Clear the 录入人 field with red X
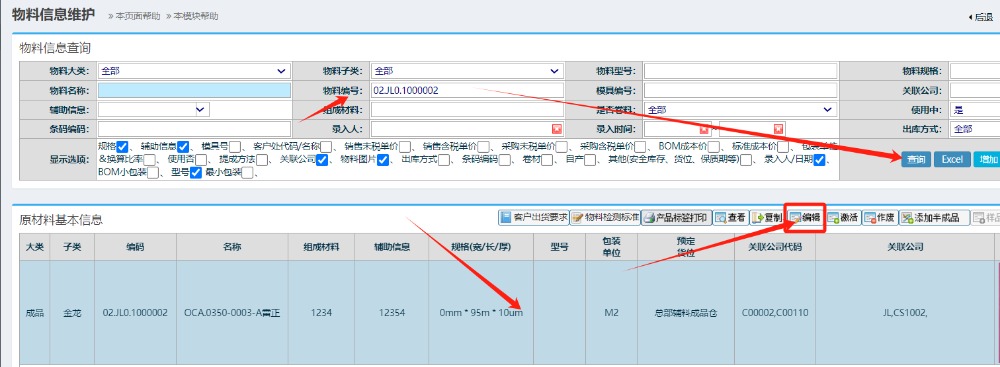 point(557,128)
